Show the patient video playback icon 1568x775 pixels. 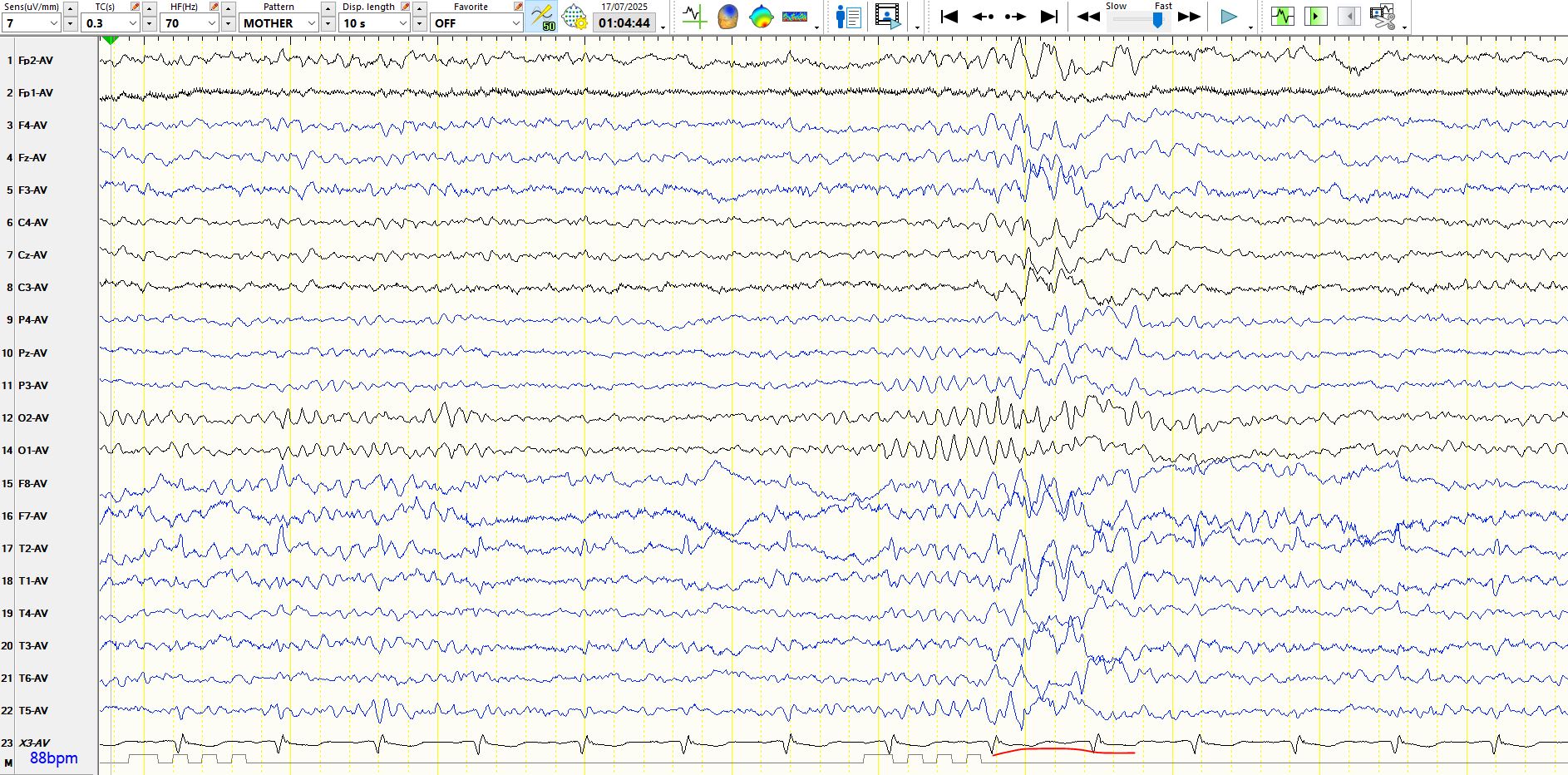[888, 17]
